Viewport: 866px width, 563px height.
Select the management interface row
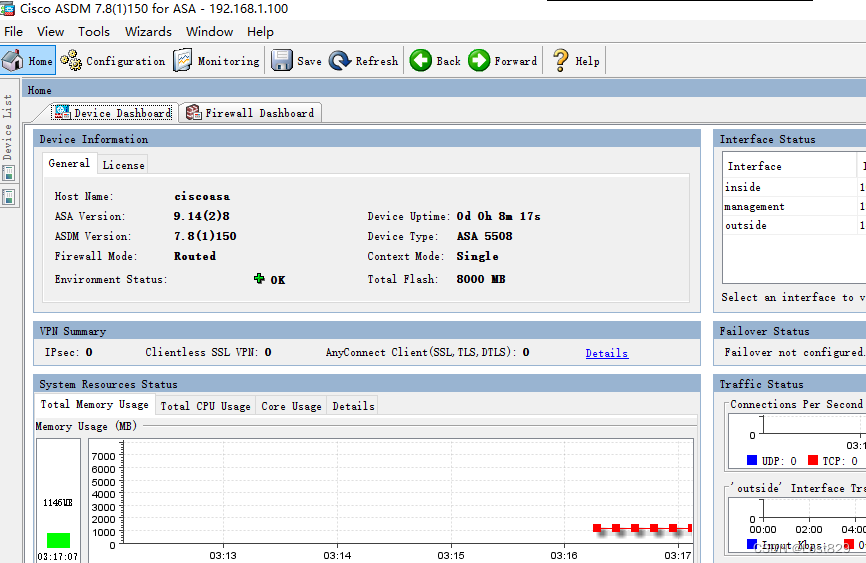794,206
